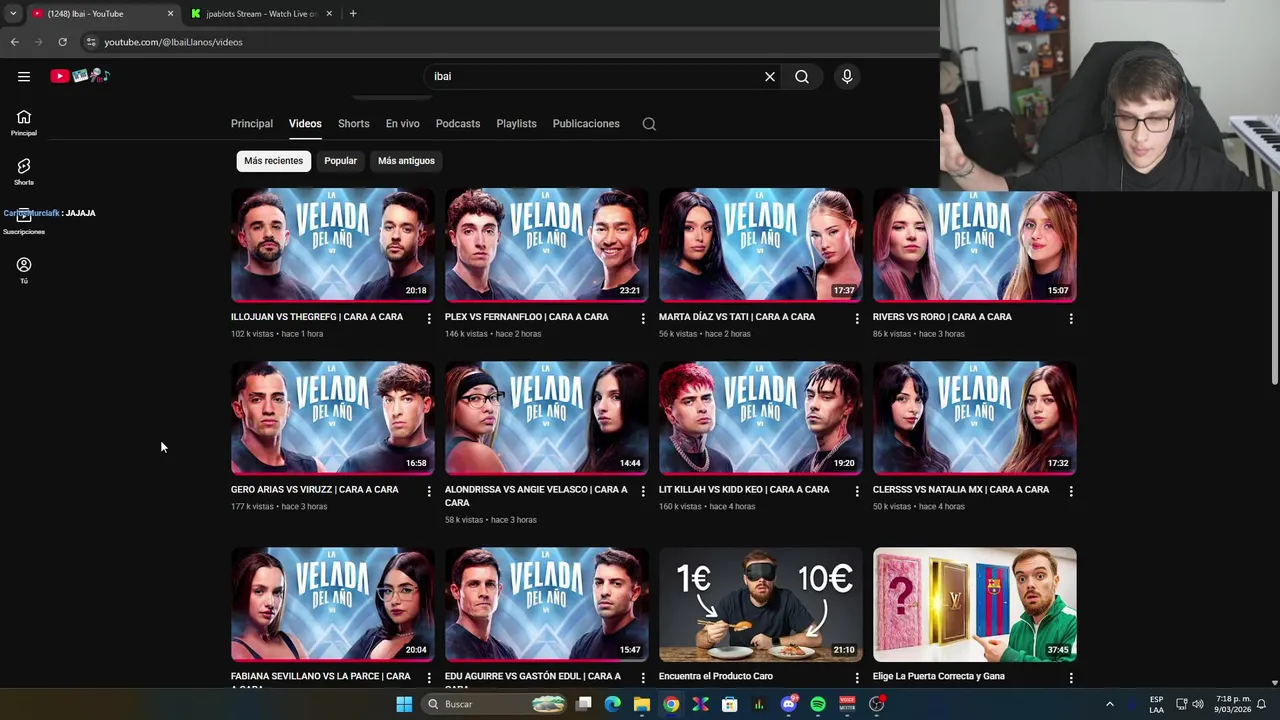The width and height of the screenshot is (1280, 720).
Task: Filter videos by Más recientes
Action: point(273,161)
